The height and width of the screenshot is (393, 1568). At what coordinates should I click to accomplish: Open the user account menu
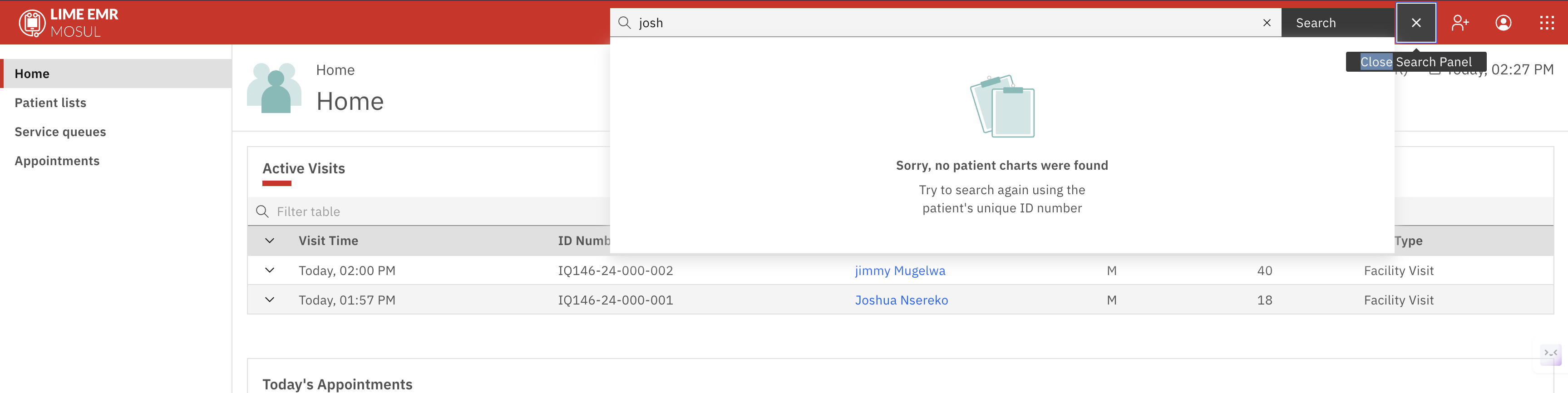tap(1503, 23)
